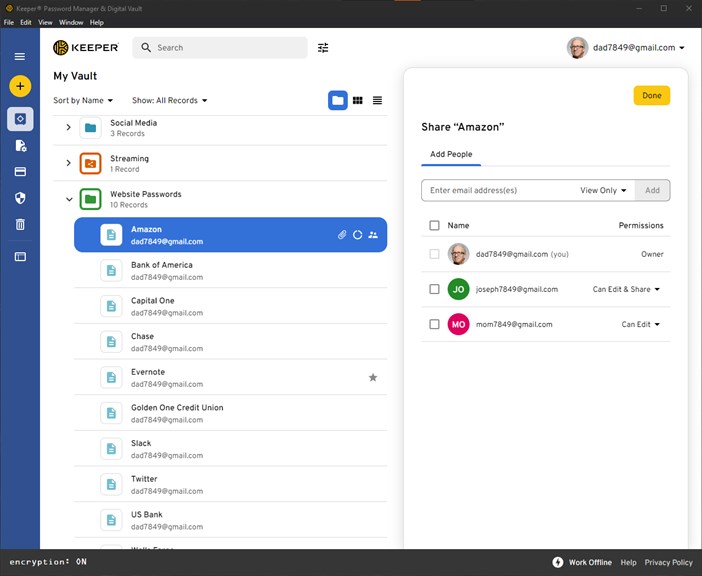The image size is (702, 576).
Task: Open the Privacy Policy link
Action: 668,562
